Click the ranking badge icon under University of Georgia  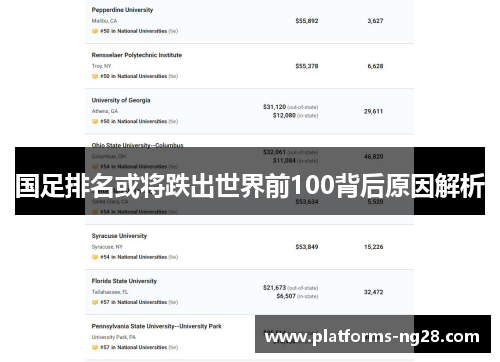tap(95, 121)
